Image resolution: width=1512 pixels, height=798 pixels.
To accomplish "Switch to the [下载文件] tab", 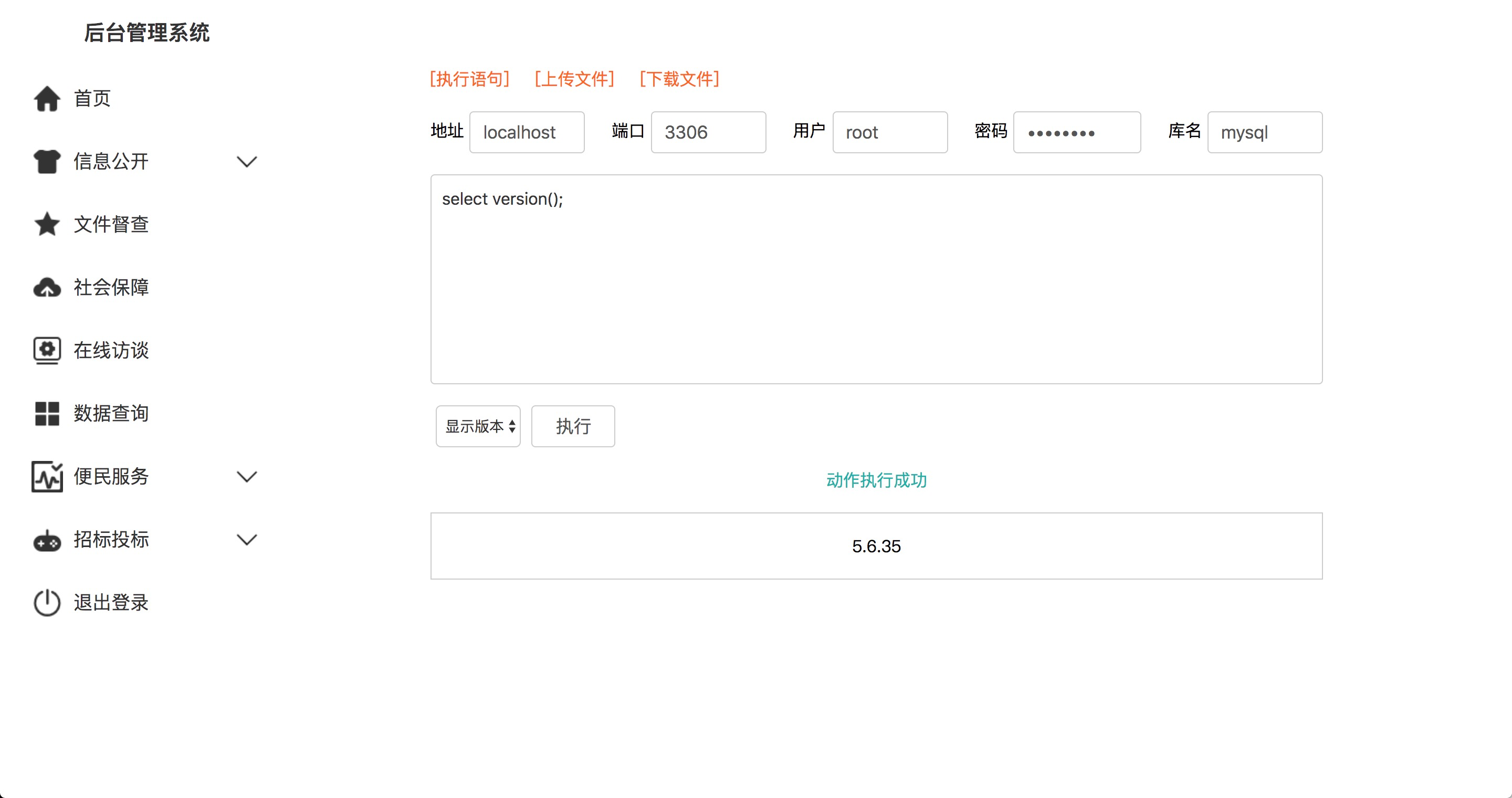I will [679, 79].
